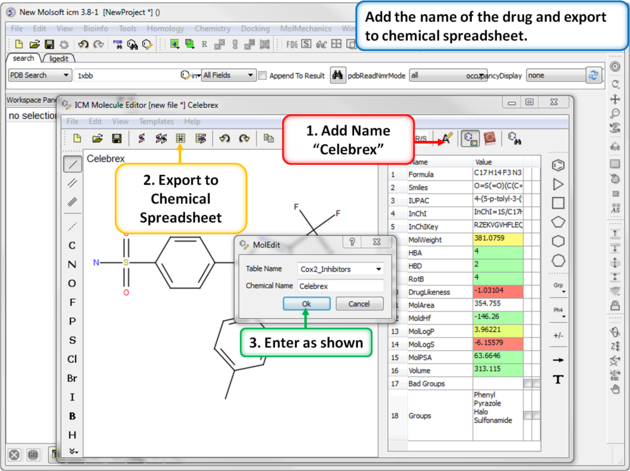This screenshot has width=630, height=471.
Task: Open the File menu in Molecule Editor
Action: (x=72, y=121)
